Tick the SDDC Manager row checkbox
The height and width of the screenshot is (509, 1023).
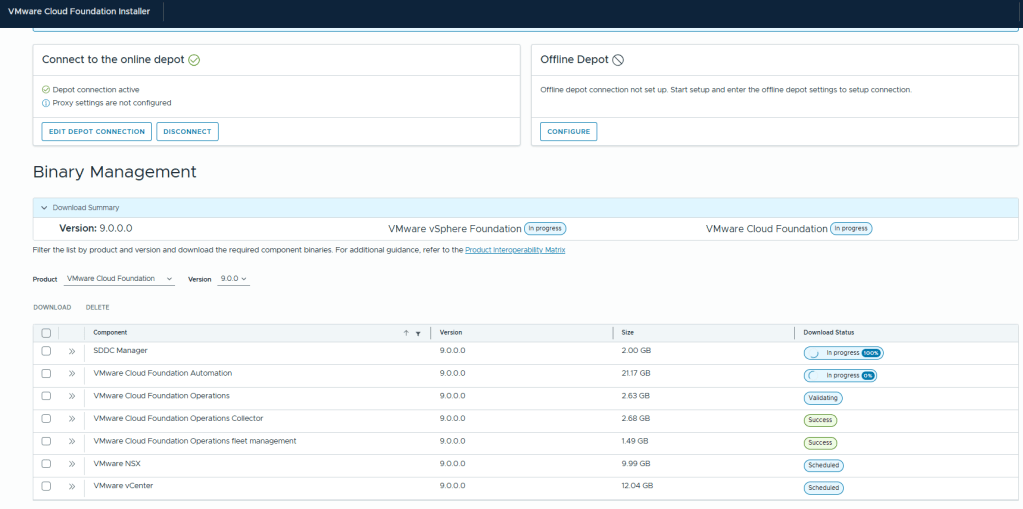(46, 351)
